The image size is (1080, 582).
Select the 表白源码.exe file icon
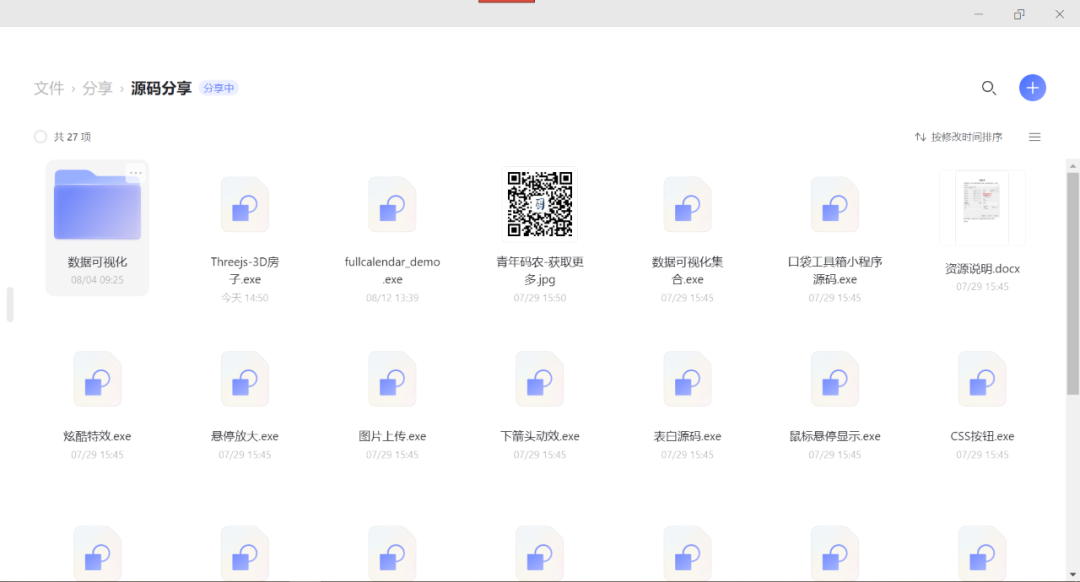pos(687,380)
